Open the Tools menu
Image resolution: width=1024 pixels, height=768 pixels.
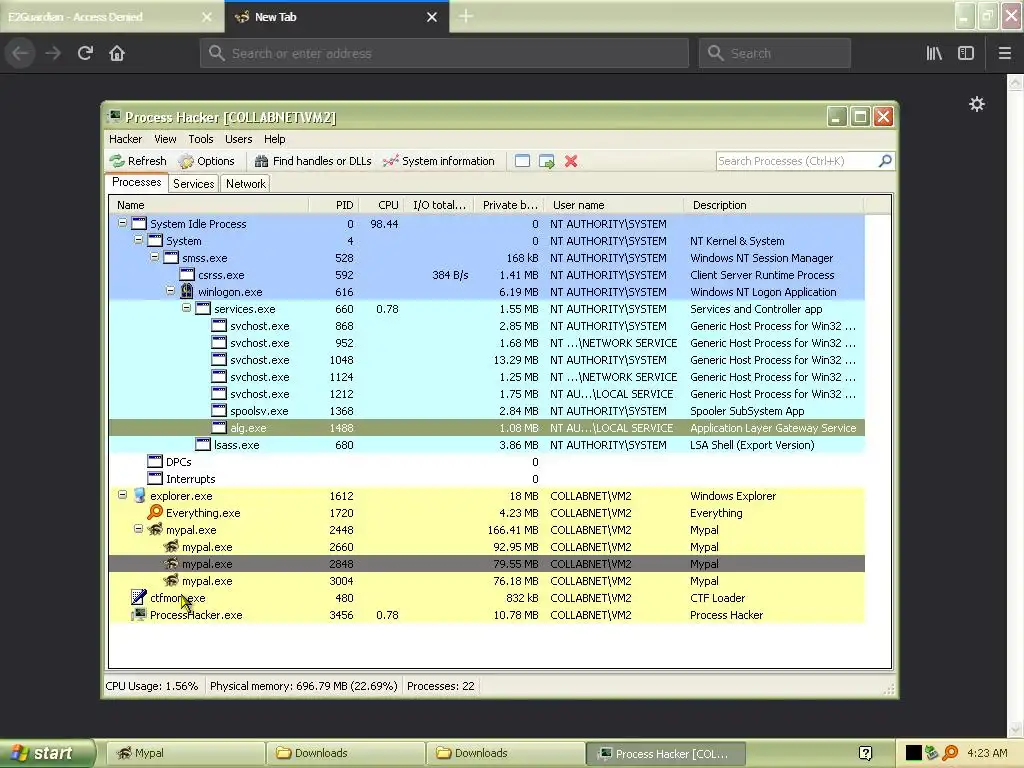[200, 139]
